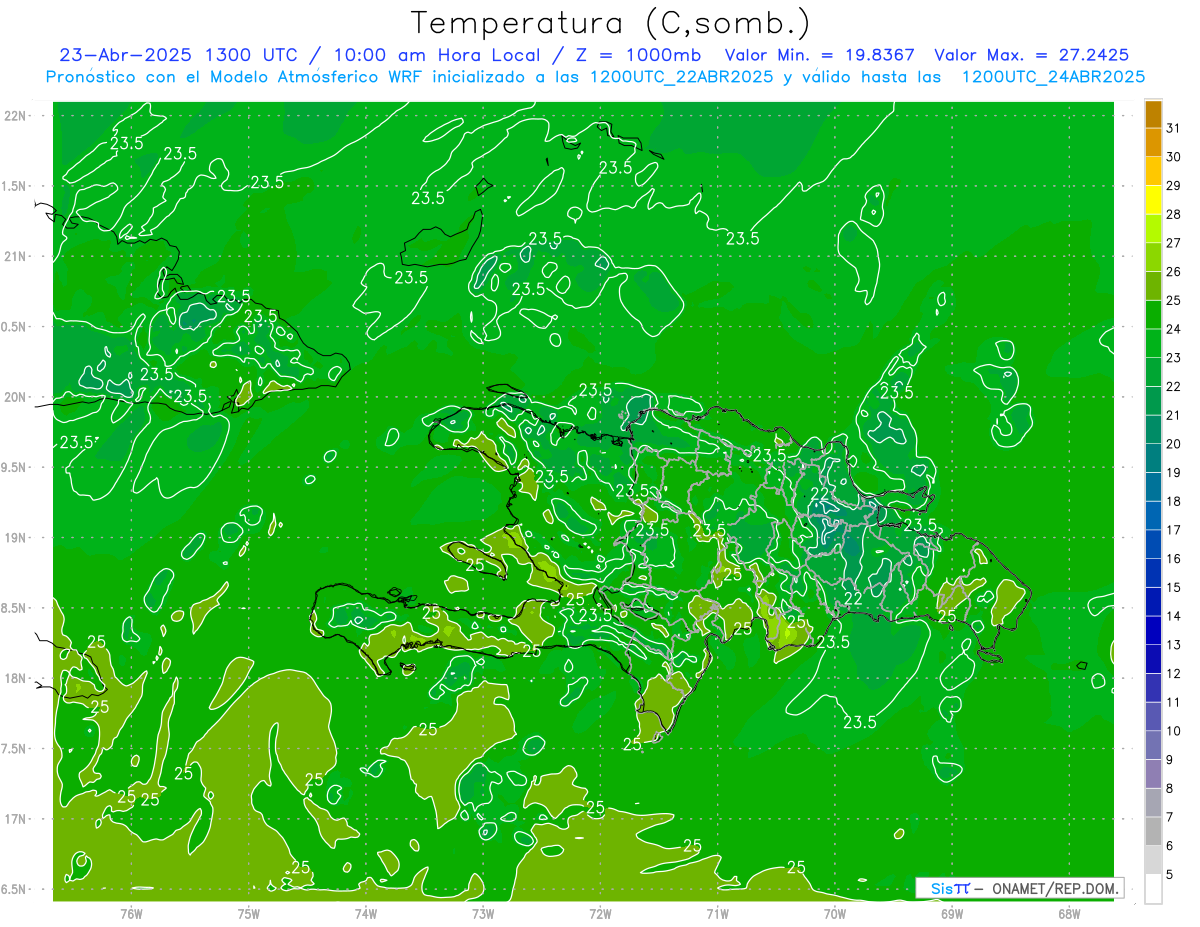
Task: Click longitude label 76W
Action: point(131,913)
